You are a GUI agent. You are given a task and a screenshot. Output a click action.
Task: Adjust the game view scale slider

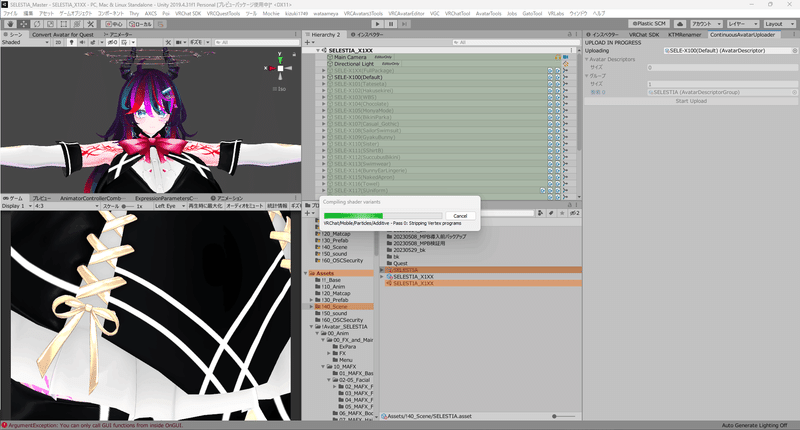(x=128, y=206)
